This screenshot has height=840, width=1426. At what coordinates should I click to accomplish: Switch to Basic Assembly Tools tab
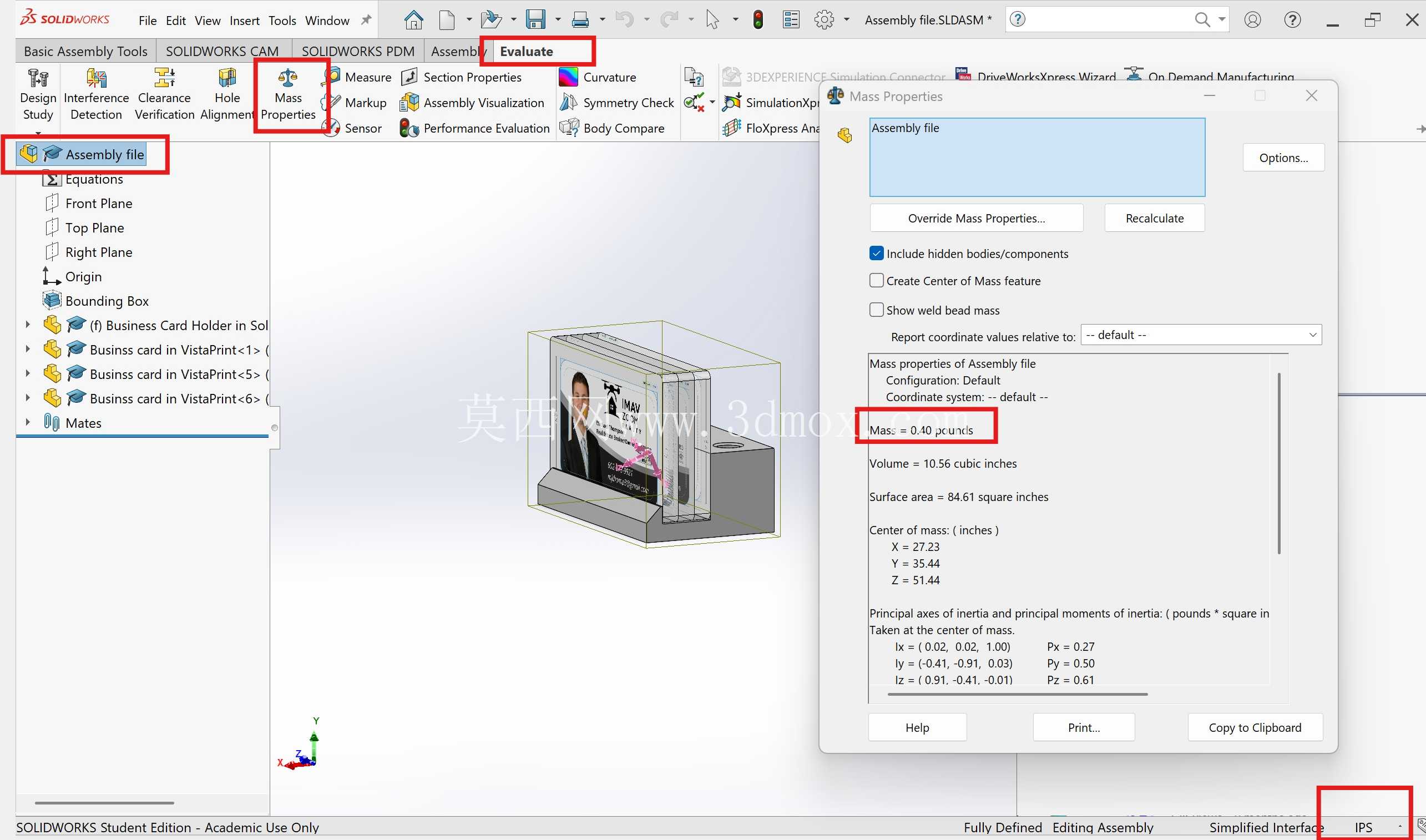85,52
